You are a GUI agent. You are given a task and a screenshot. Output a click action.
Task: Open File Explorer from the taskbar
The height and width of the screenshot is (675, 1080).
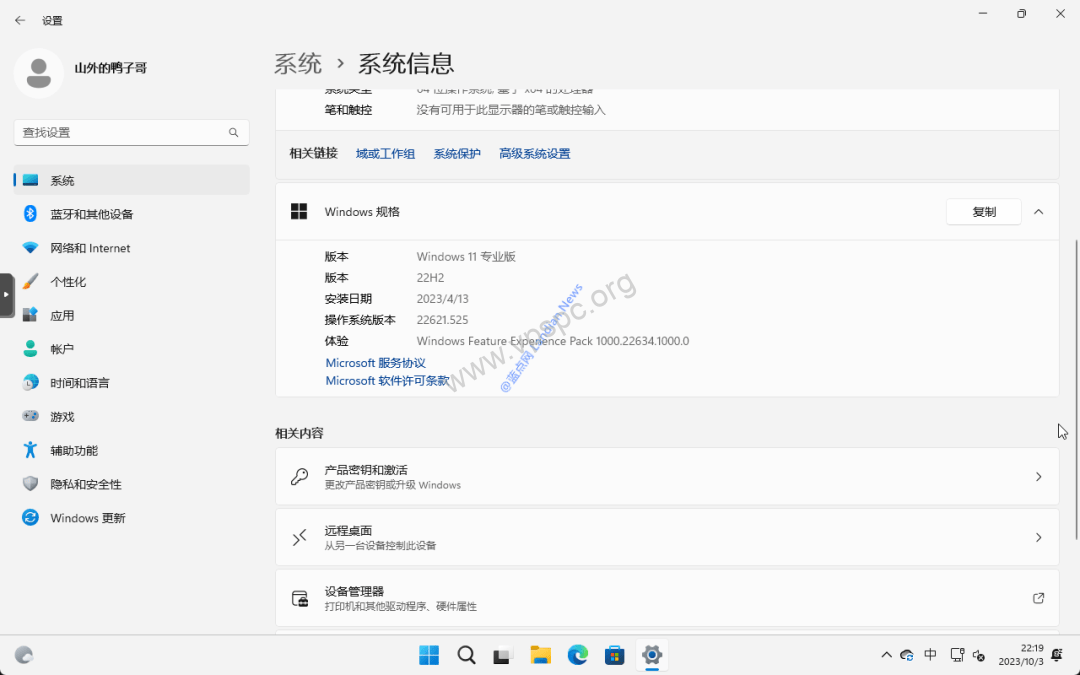pos(541,655)
